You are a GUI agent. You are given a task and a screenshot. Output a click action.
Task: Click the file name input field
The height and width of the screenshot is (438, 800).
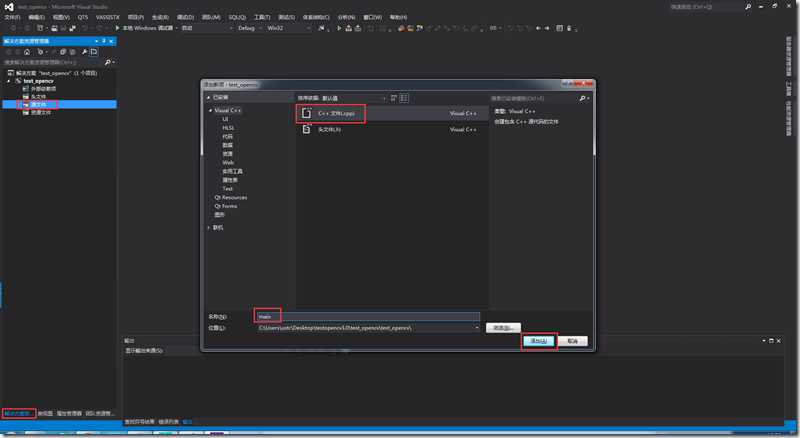tap(367, 317)
